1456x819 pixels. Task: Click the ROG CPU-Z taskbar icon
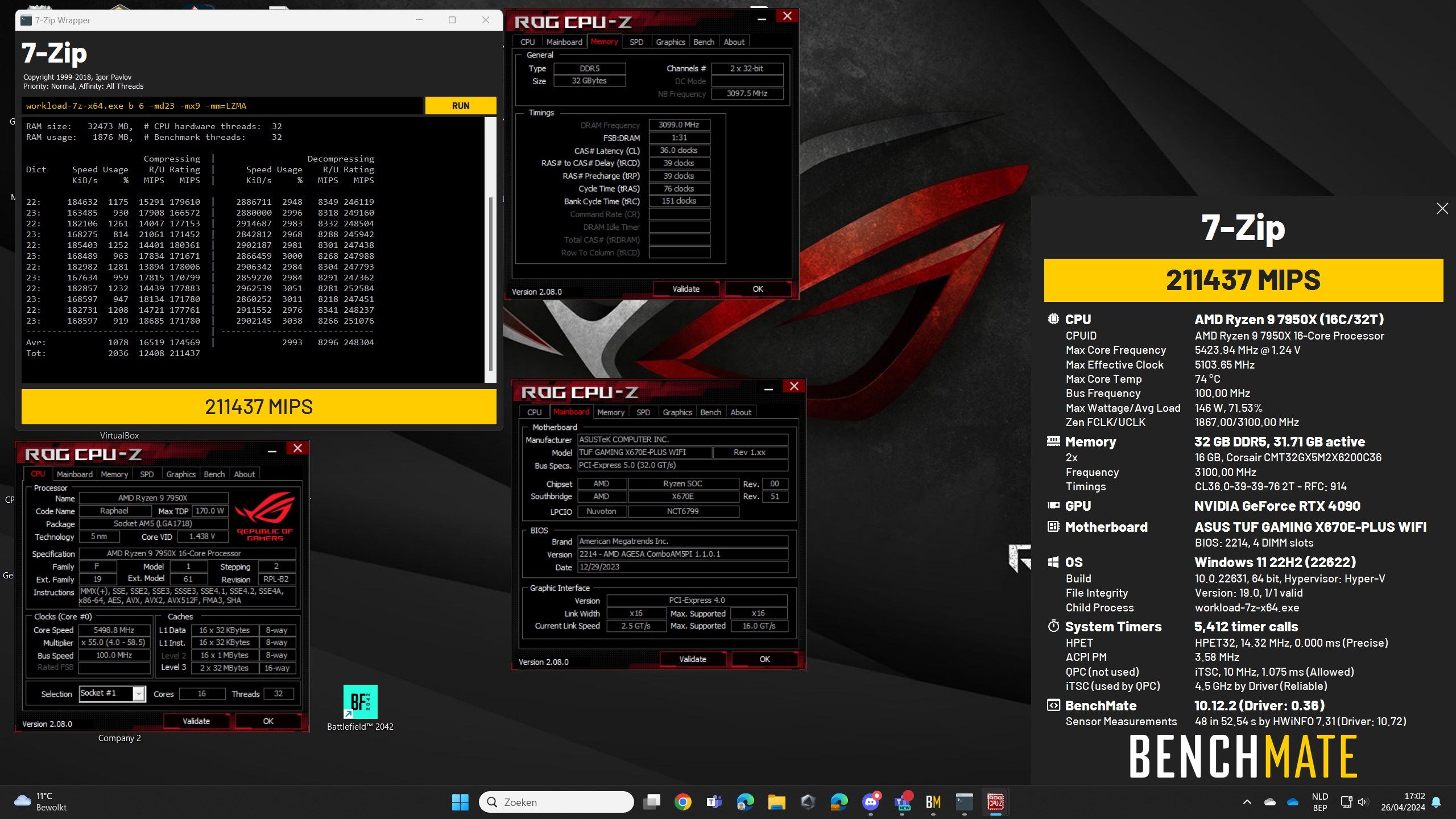tap(995, 802)
